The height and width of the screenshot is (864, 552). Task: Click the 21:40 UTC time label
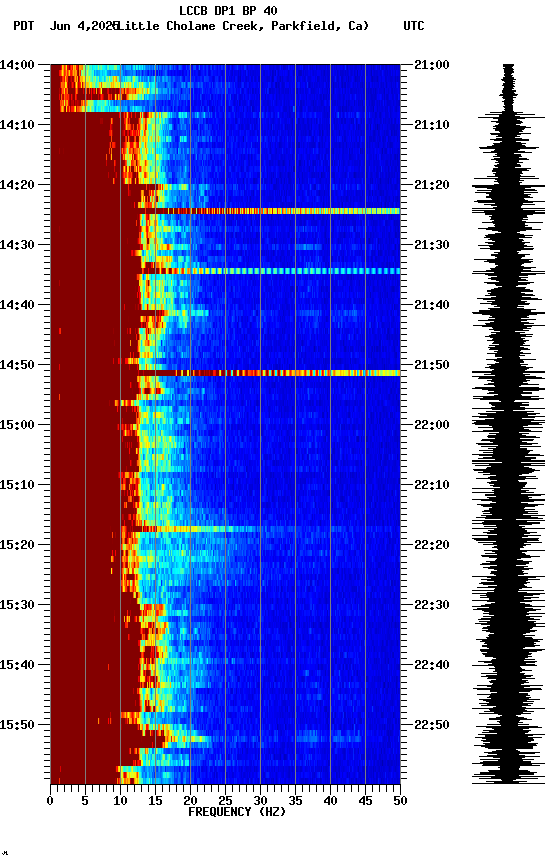(x=432, y=305)
